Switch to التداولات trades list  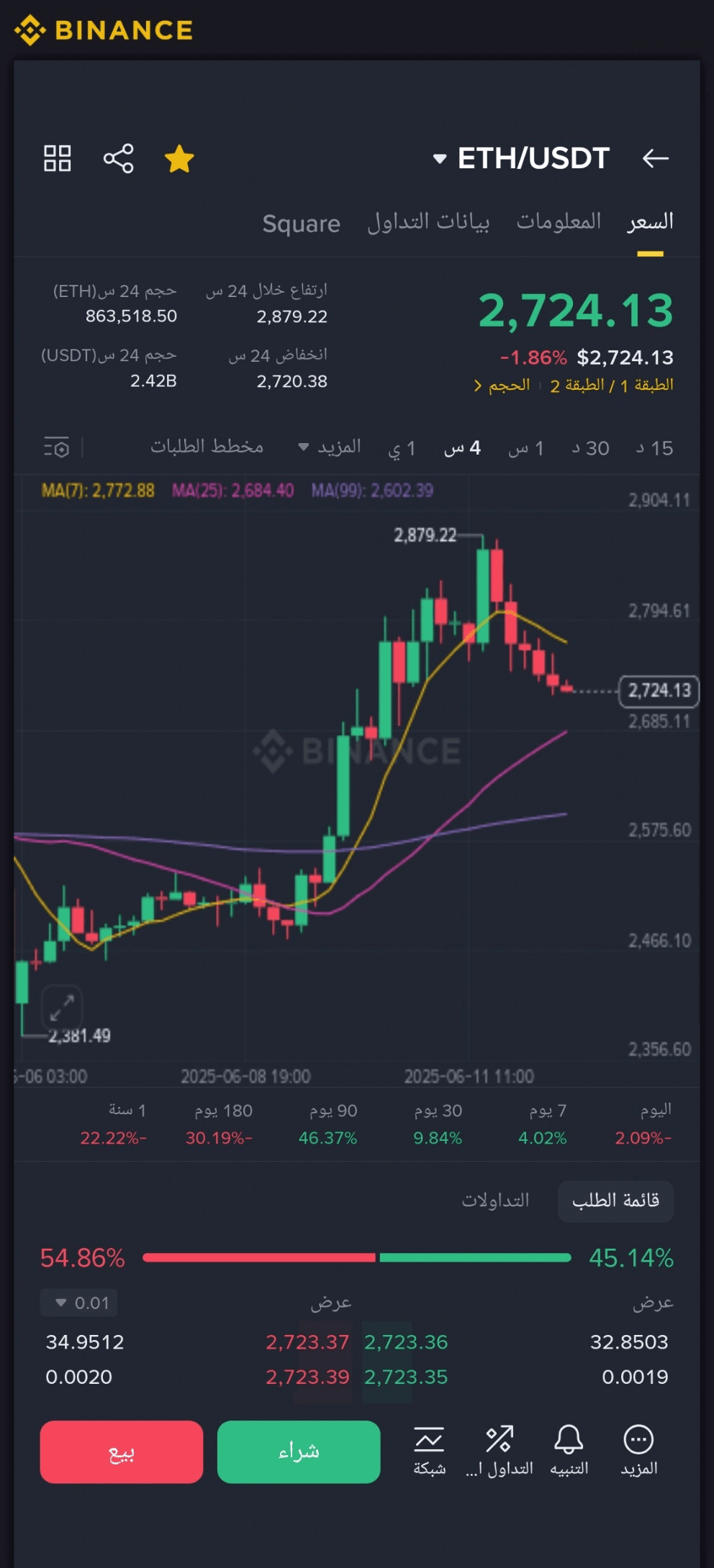click(495, 1200)
